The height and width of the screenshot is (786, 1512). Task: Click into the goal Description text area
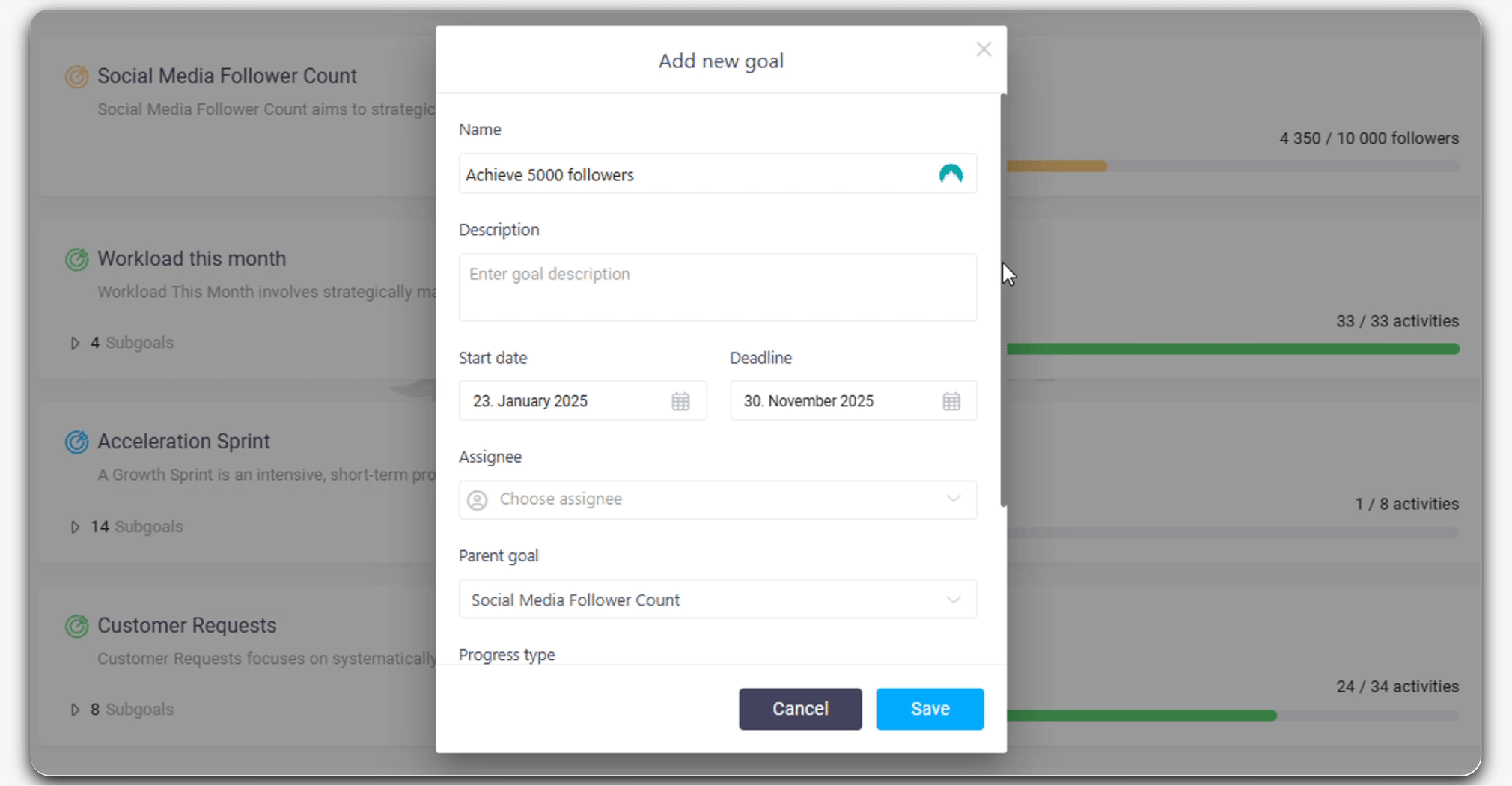click(x=717, y=287)
